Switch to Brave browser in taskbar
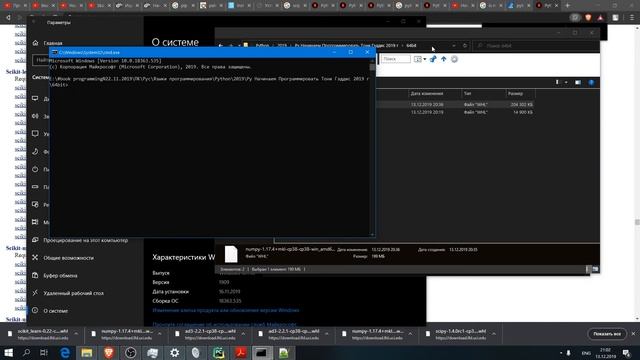The width and height of the screenshot is (640, 360). click(x=109, y=353)
